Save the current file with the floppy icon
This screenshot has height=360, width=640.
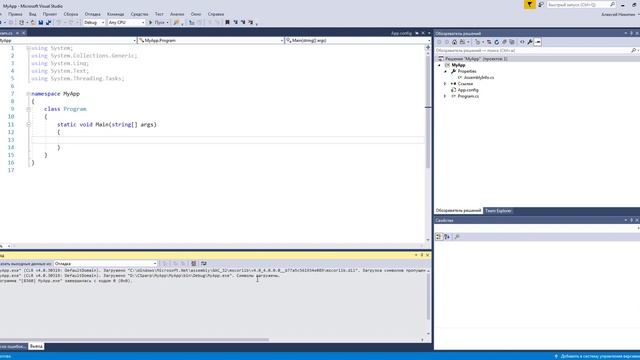tap(41, 22)
